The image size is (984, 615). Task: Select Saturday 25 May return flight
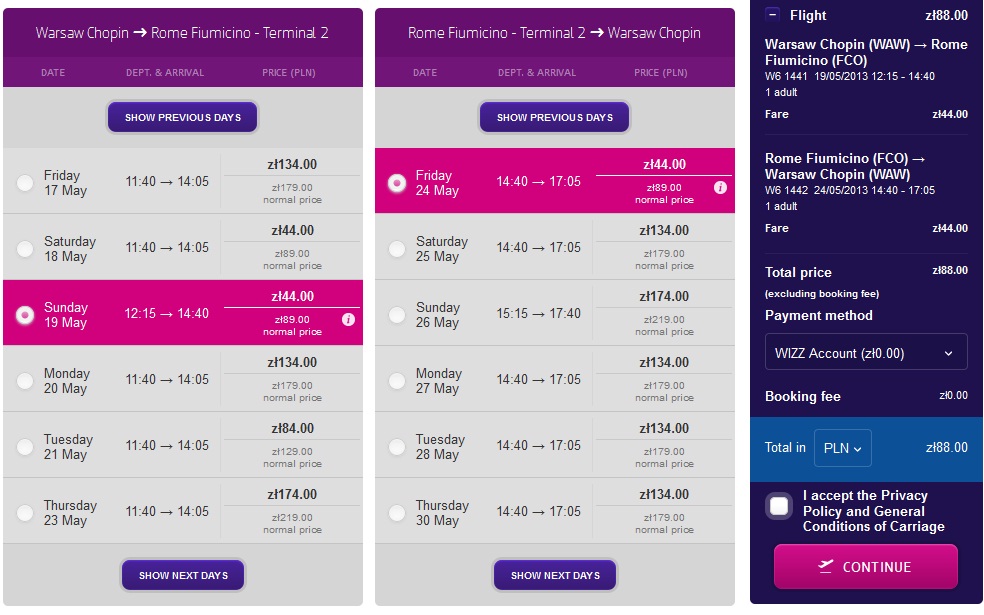point(397,249)
